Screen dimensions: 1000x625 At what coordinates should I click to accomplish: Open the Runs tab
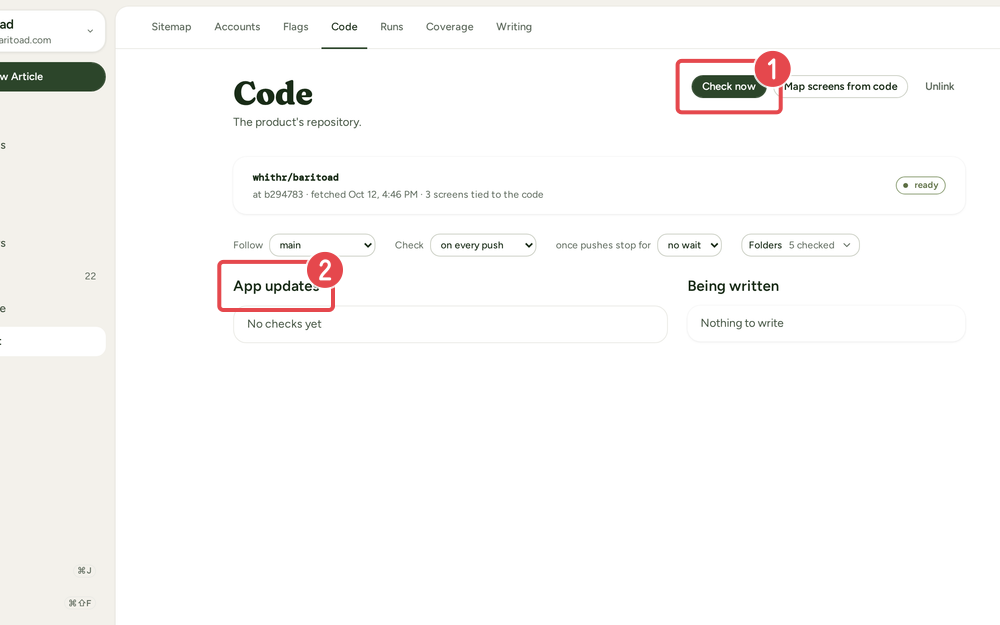392,27
